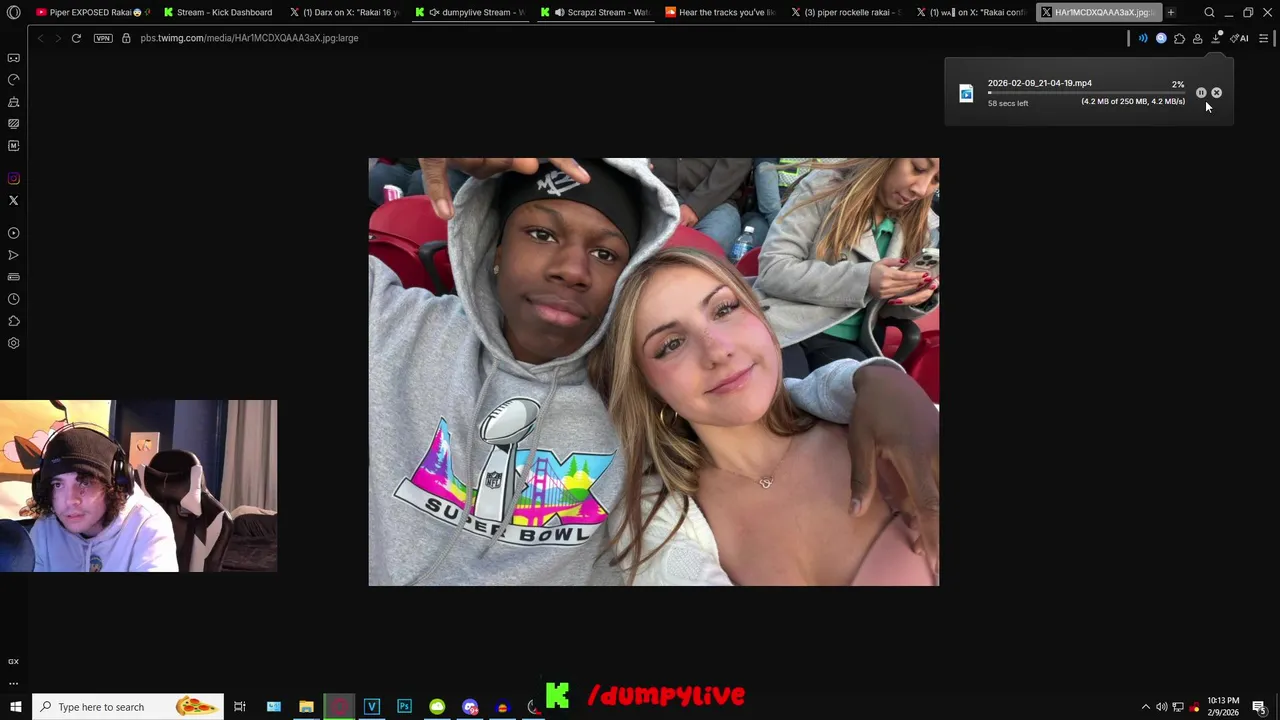The height and width of the screenshot is (720, 1280).
Task: Open the Easy Setup menu lines icon
Action: 1263,38
